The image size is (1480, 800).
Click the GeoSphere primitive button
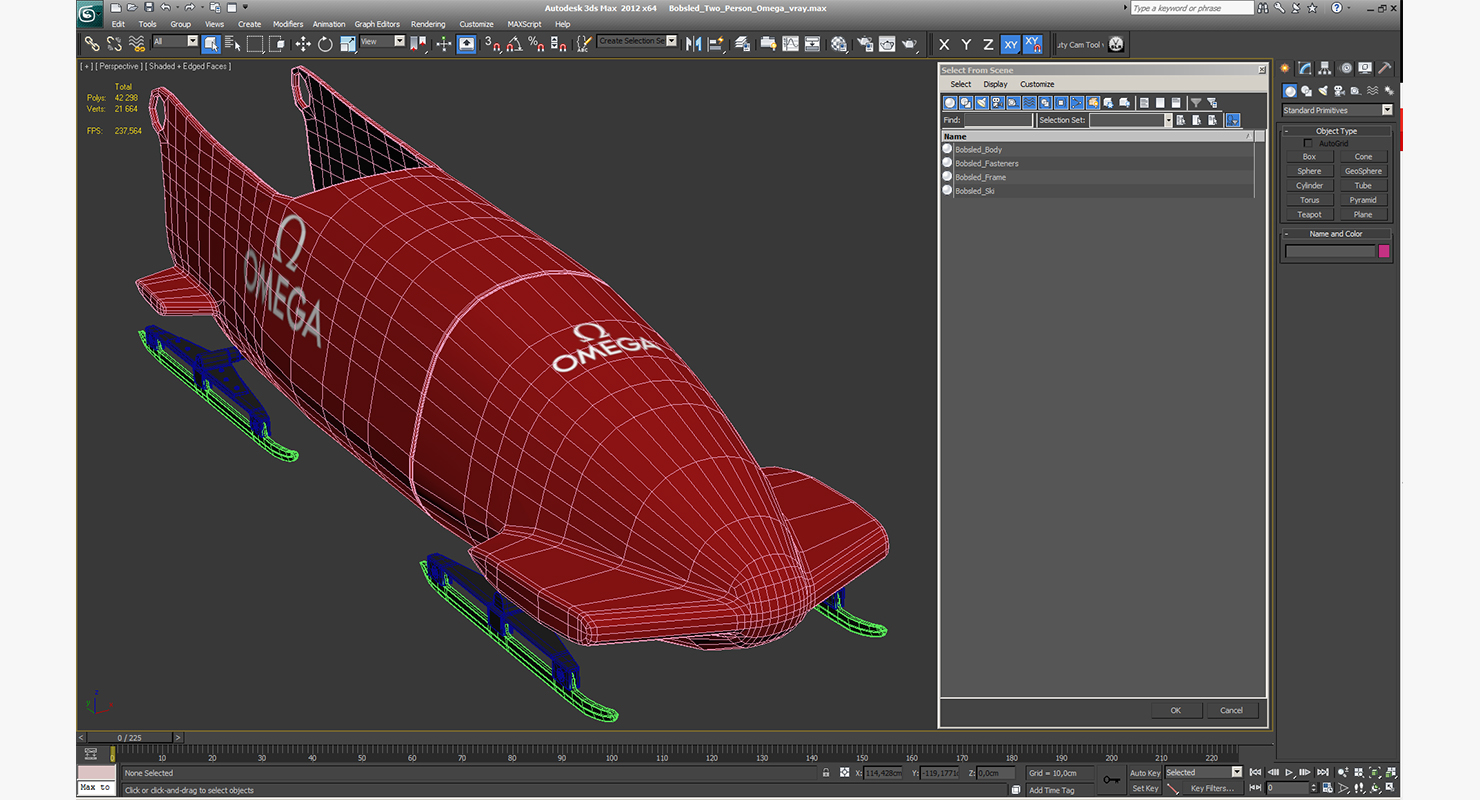coord(1363,171)
